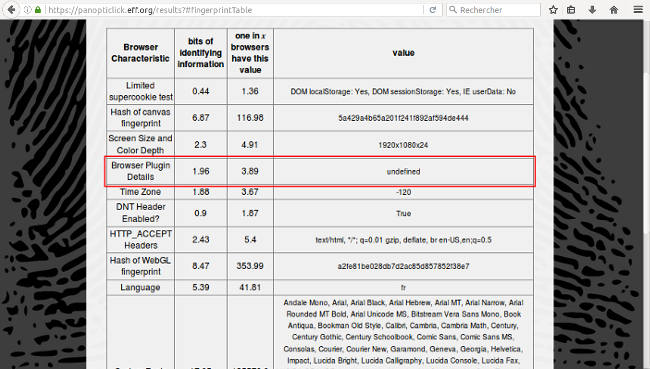Screen dimensions: 650x369
Task: Select the 2.3 bits value
Action: coord(201,144)
